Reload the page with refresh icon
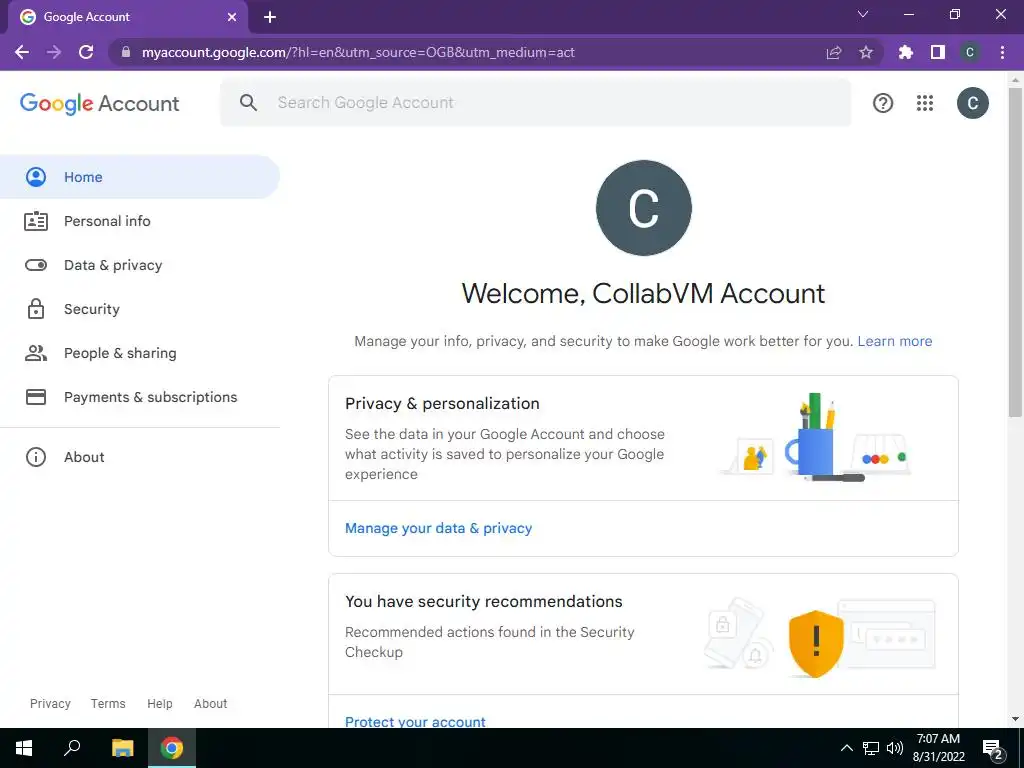The image size is (1024, 768). tap(86, 52)
